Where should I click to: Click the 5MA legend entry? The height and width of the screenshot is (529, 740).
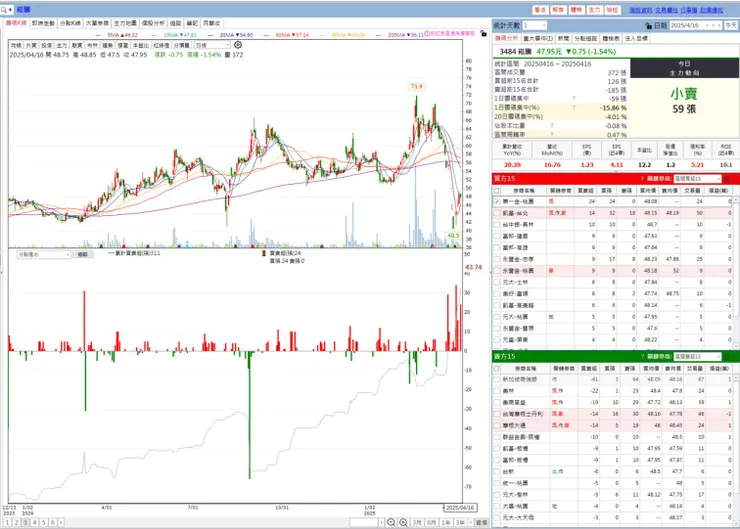pyautogui.click(x=122, y=35)
